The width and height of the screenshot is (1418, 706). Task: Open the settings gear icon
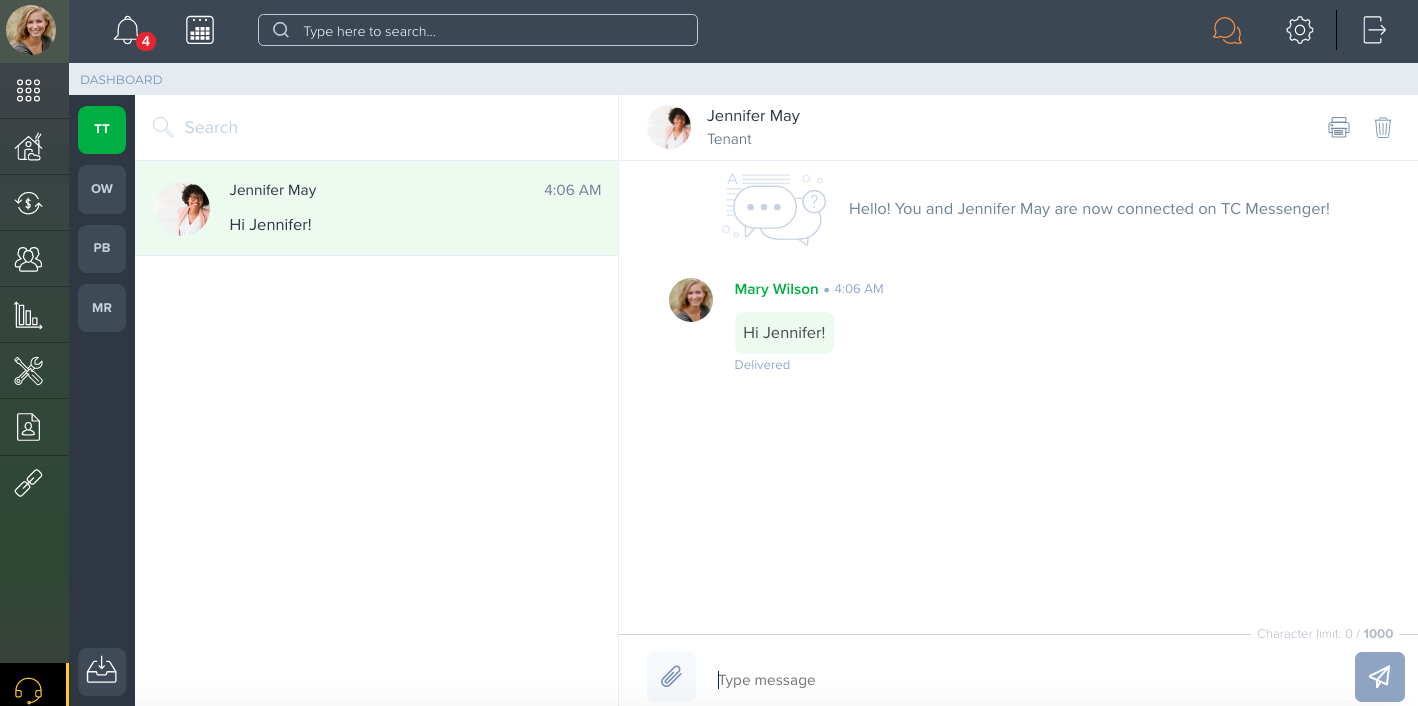pos(1299,30)
